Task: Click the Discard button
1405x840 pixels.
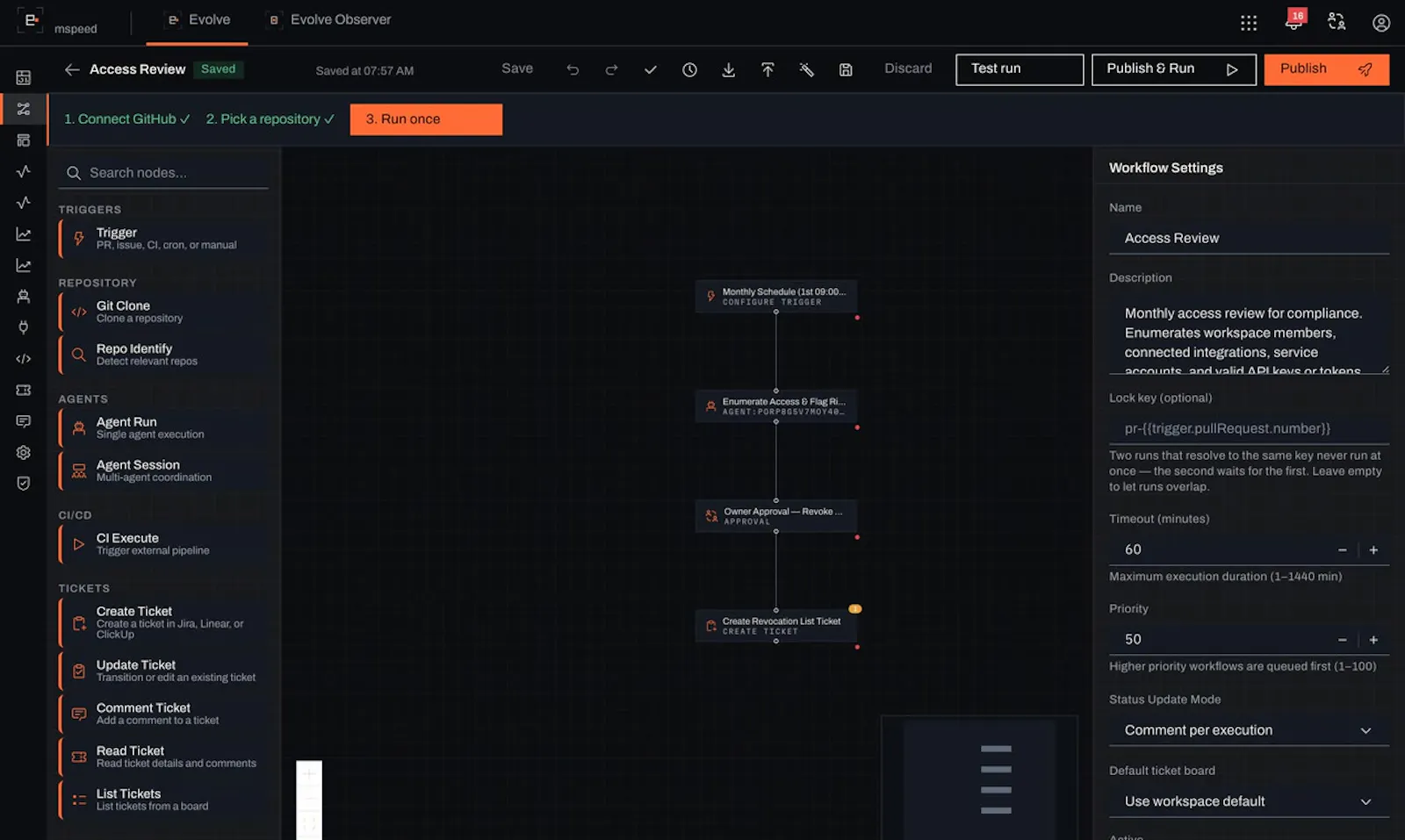Action: pyautogui.click(x=908, y=68)
